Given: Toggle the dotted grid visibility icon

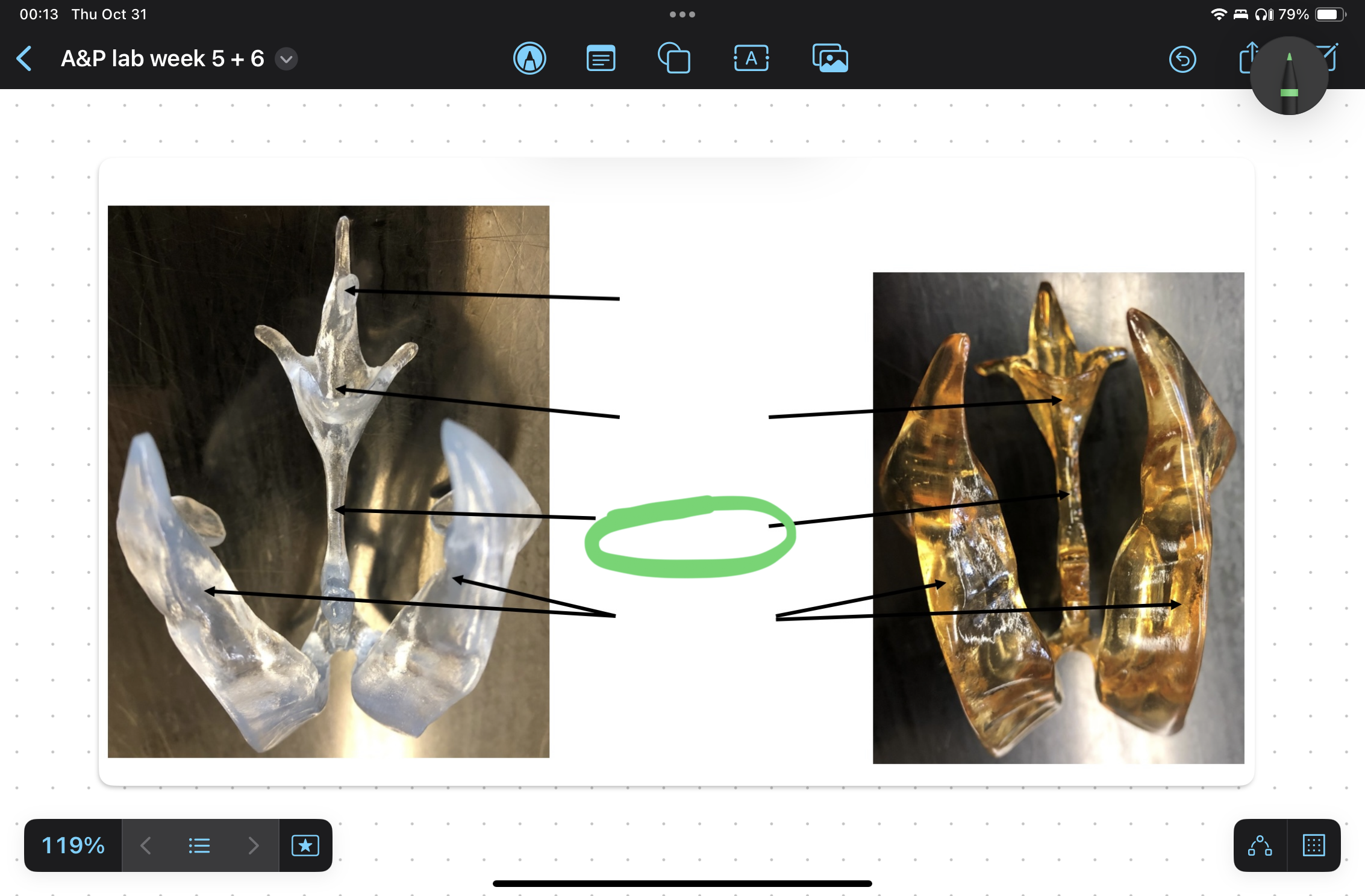Looking at the screenshot, I should click(x=1314, y=845).
